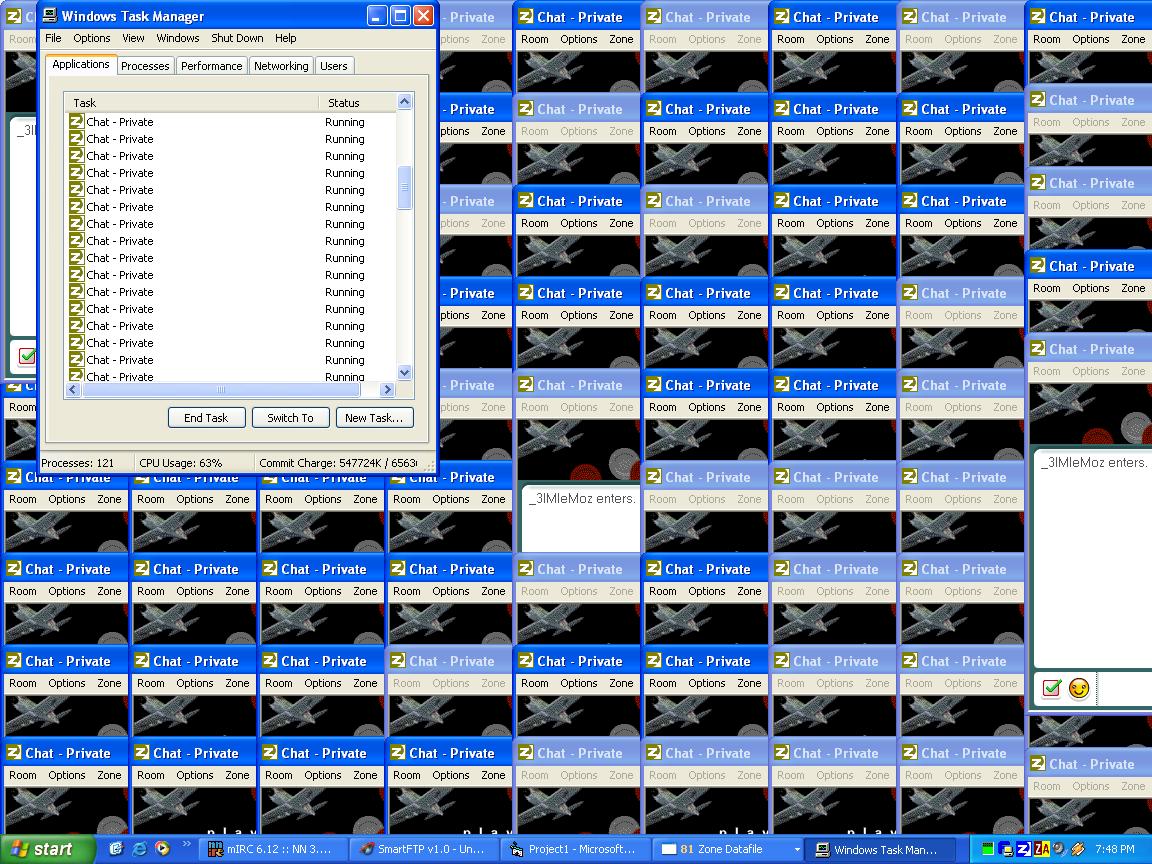Open the Shut Down menu

[237, 38]
